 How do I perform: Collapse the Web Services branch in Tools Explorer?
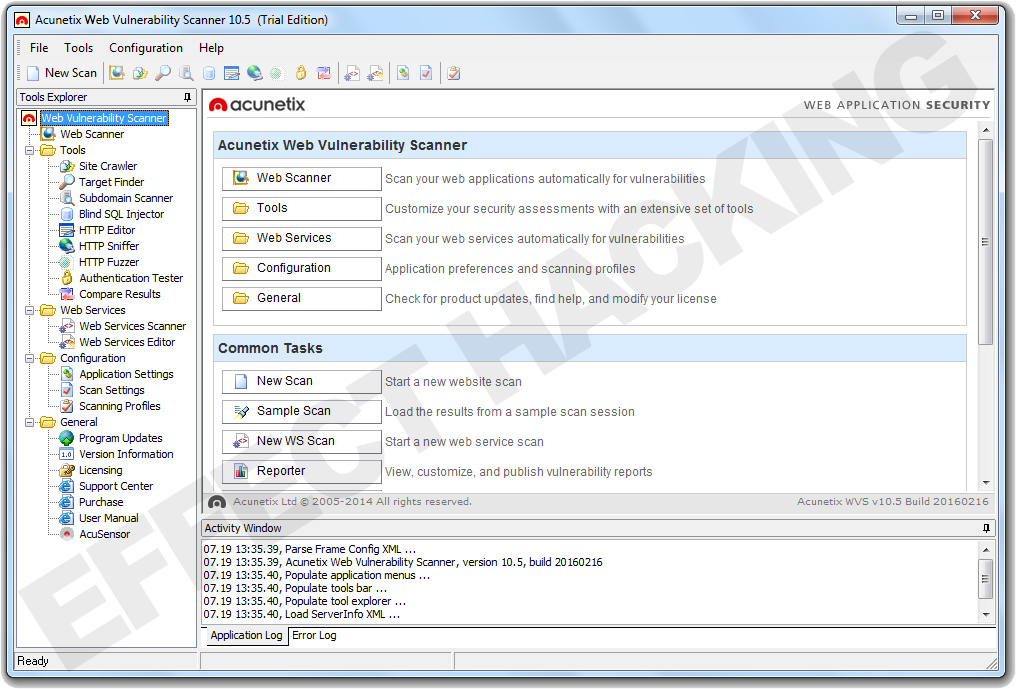pos(29,310)
